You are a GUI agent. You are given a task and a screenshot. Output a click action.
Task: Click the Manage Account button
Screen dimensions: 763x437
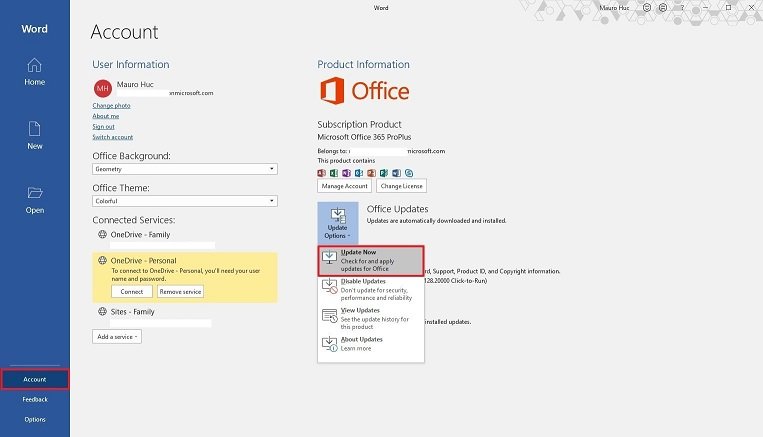tap(344, 186)
